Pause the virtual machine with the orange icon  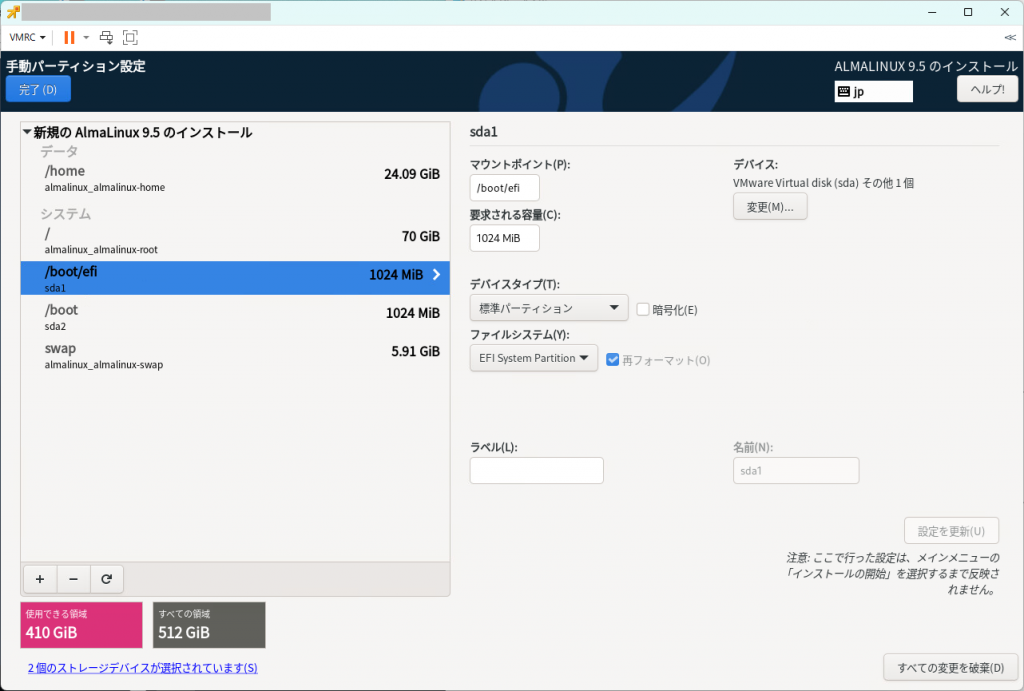click(x=69, y=37)
